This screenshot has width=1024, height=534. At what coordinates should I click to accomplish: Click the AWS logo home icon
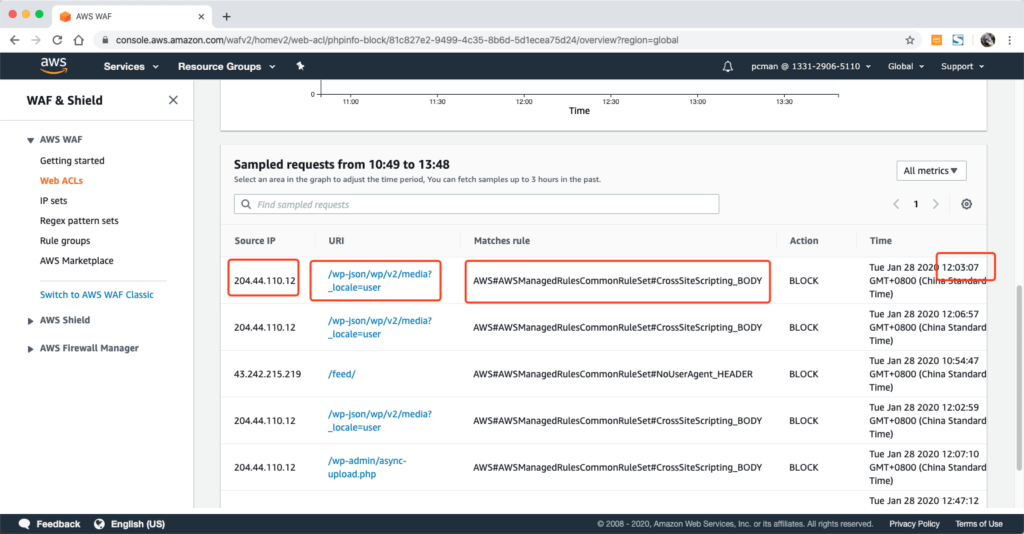(54, 65)
